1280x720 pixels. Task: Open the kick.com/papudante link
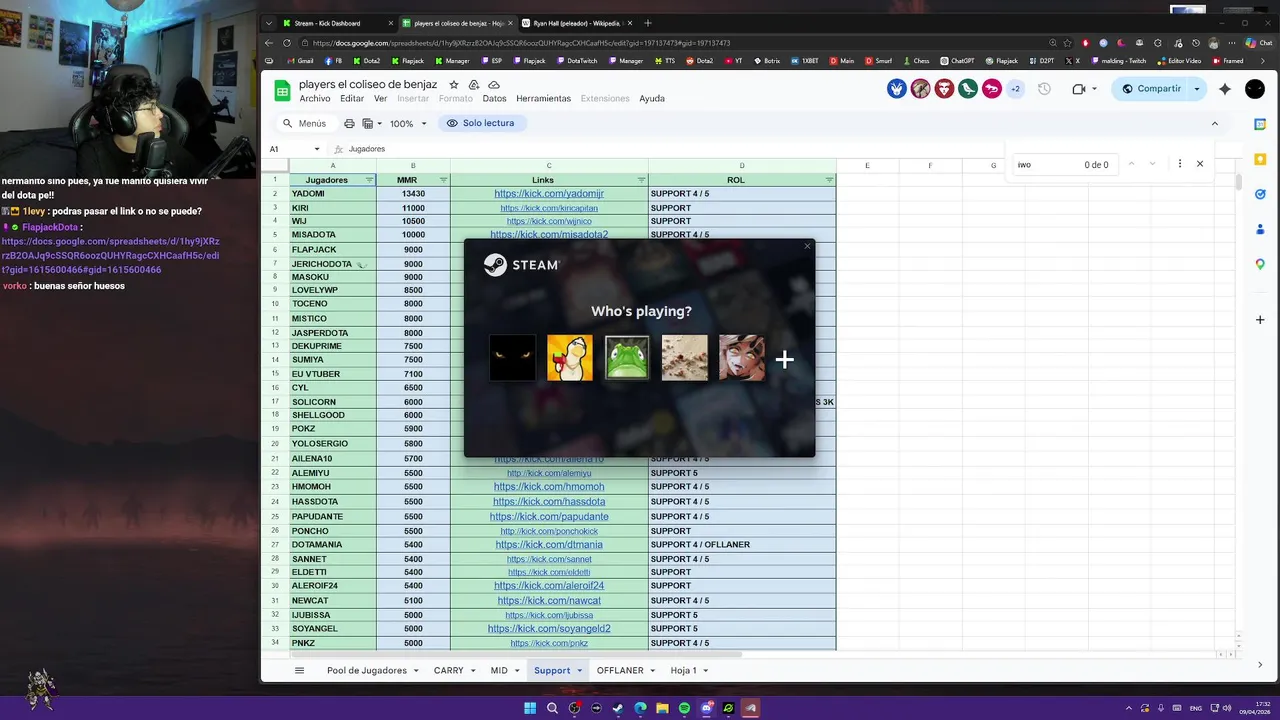point(549,517)
